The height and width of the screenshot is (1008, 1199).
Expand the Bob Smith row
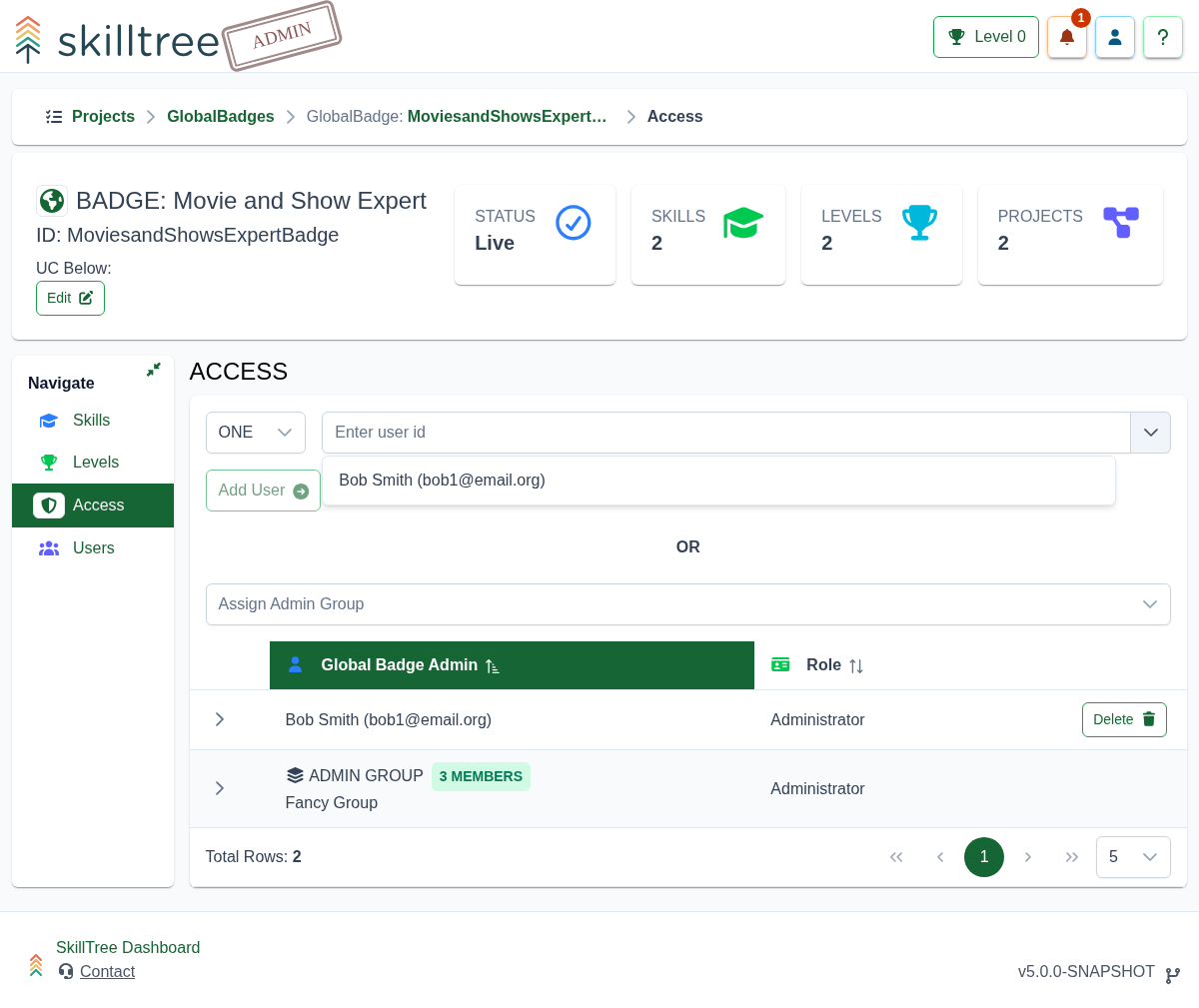[220, 719]
